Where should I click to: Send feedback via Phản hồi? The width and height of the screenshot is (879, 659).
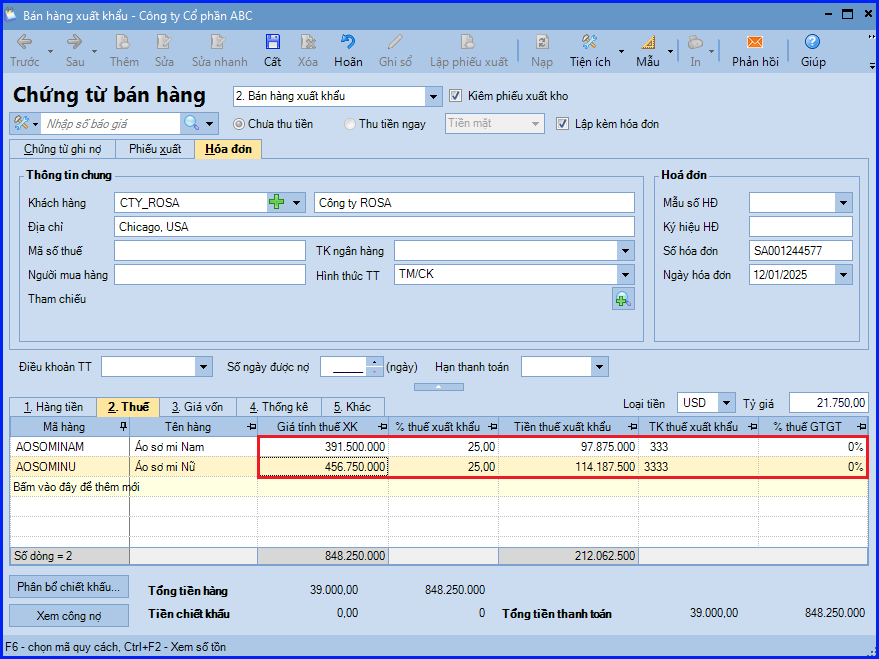[755, 50]
